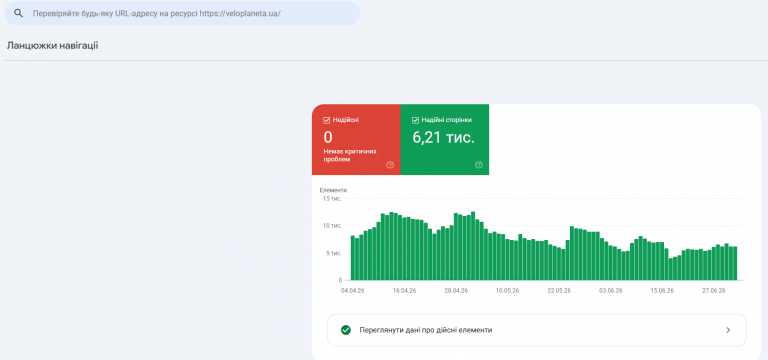Screen dimensions: 768x360
Task: Click the 16.04.26 date axis label
Action: point(404,290)
